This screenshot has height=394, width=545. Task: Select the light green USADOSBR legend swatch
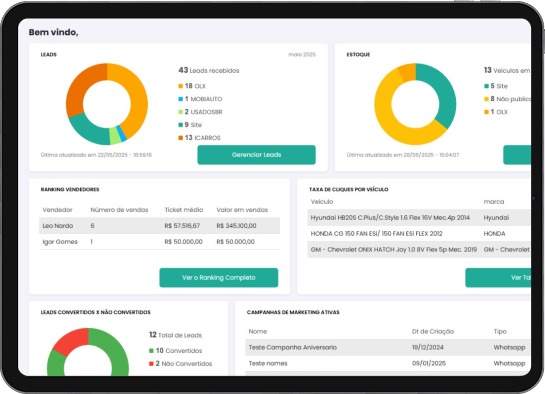pyautogui.click(x=180, y=112)
